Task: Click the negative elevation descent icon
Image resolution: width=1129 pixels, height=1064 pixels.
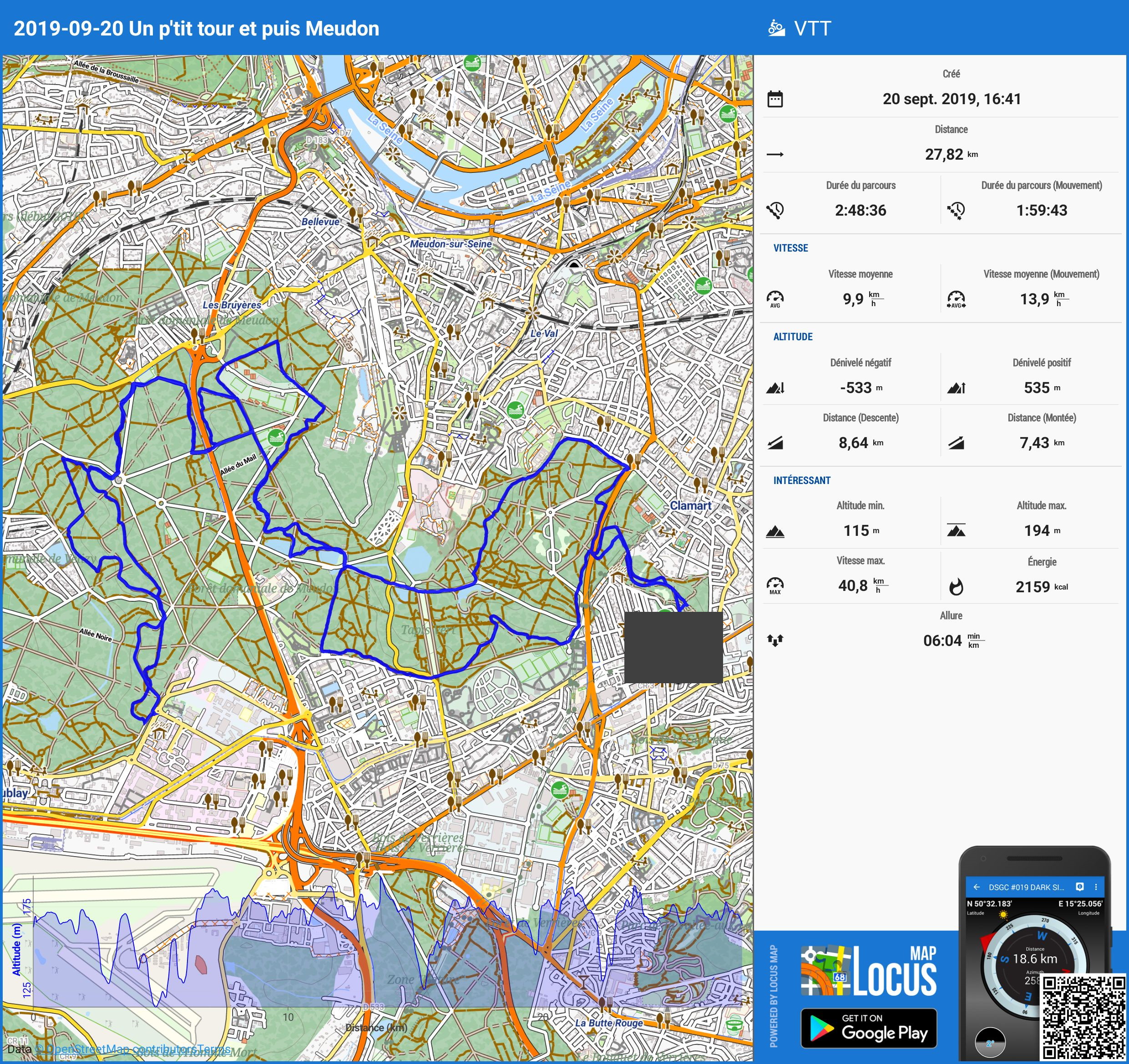Action: [x=775, y=388]
